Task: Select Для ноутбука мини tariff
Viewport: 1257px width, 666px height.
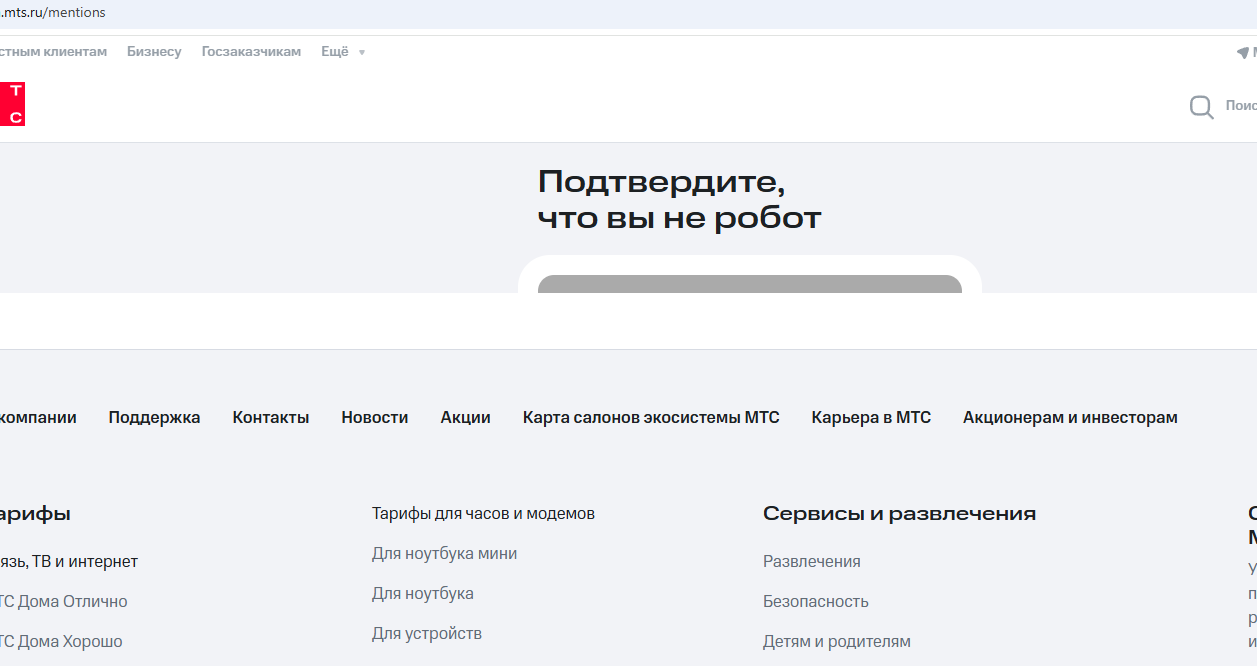Action: point(444,554)
